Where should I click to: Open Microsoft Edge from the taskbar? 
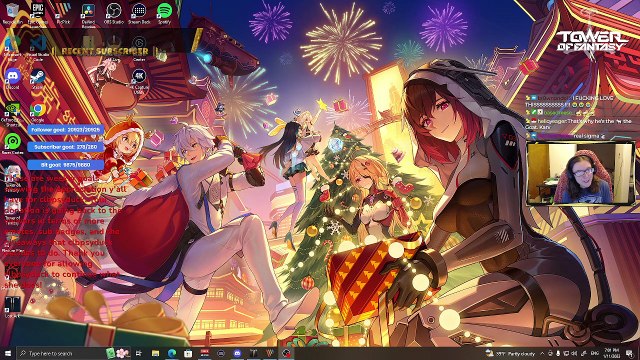[171, 353]
